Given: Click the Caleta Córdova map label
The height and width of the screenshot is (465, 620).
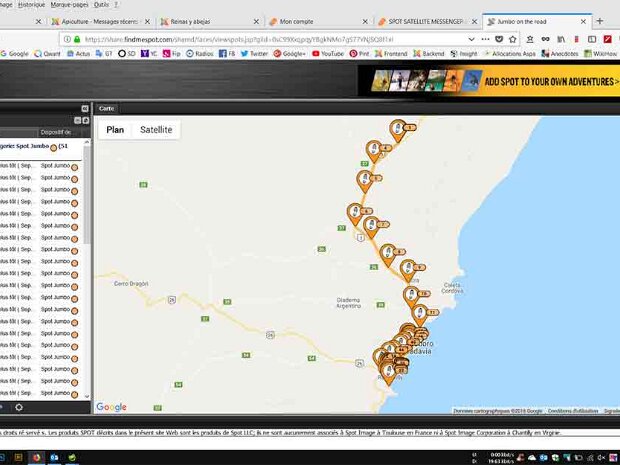Looking at the screenshot, I should click(452, 287).
